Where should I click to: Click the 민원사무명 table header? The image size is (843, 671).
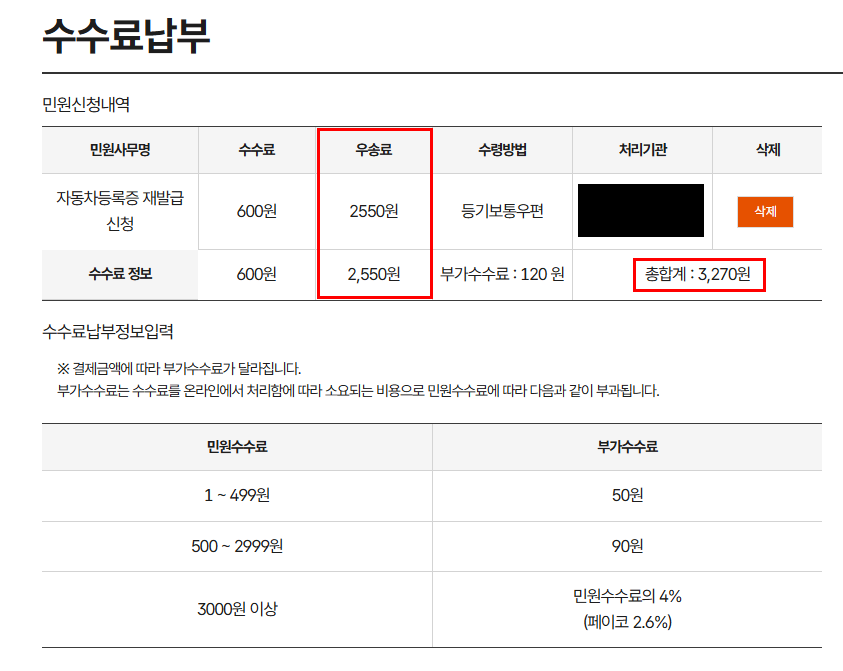(x=118, y=149)
